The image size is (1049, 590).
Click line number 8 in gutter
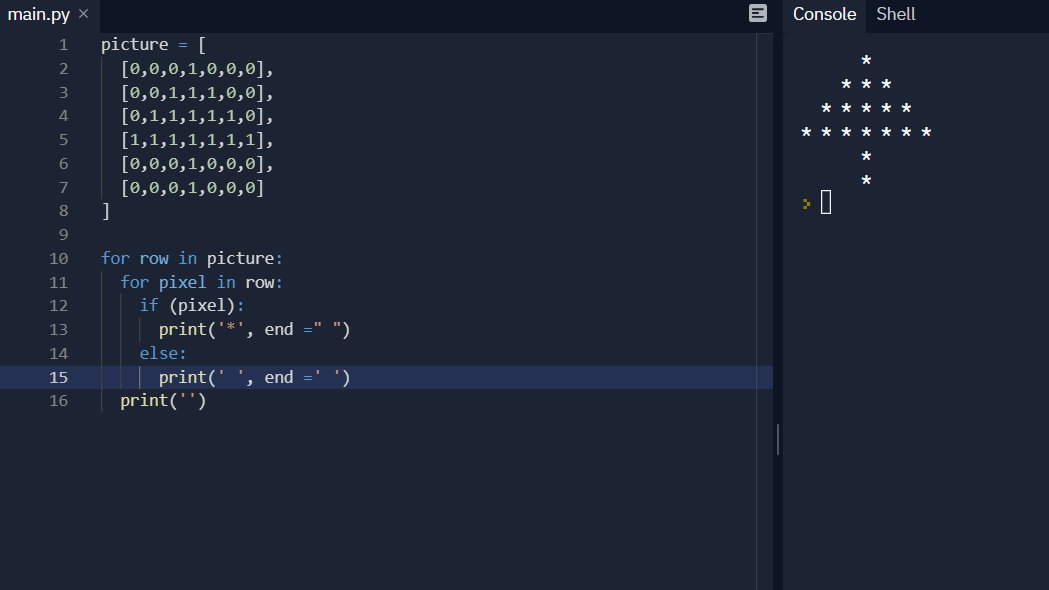coord(64,211)
